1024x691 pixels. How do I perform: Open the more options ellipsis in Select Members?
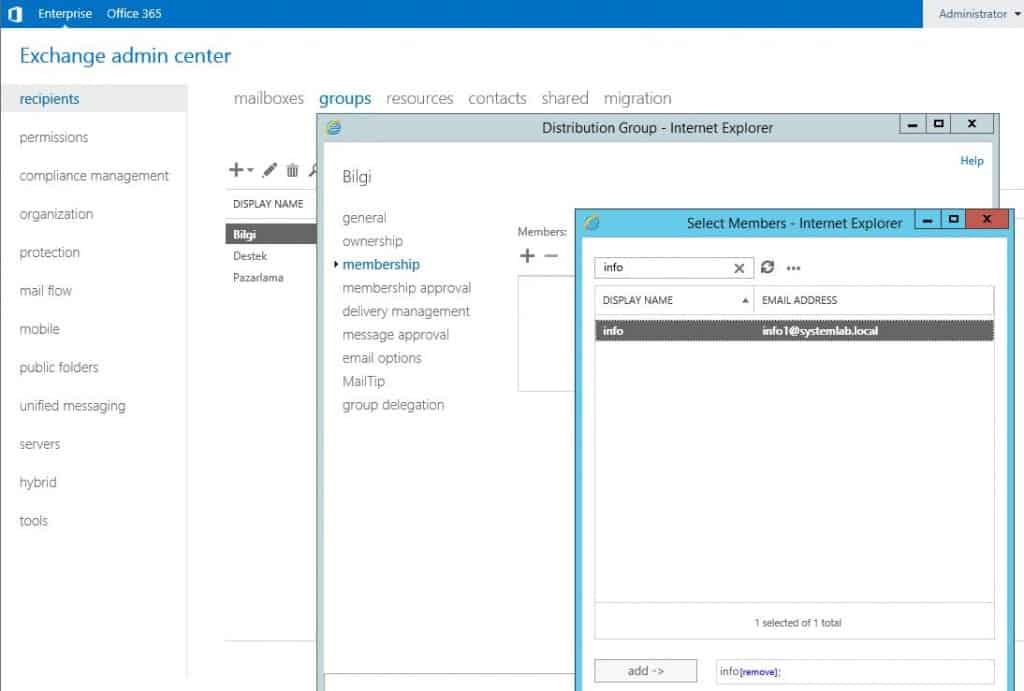coord(794,268)
